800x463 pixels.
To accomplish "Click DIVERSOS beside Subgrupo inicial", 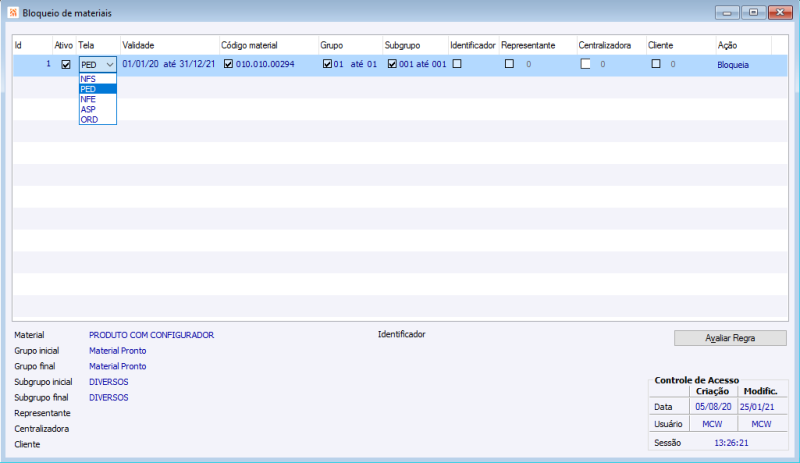I will pos(109,382).
